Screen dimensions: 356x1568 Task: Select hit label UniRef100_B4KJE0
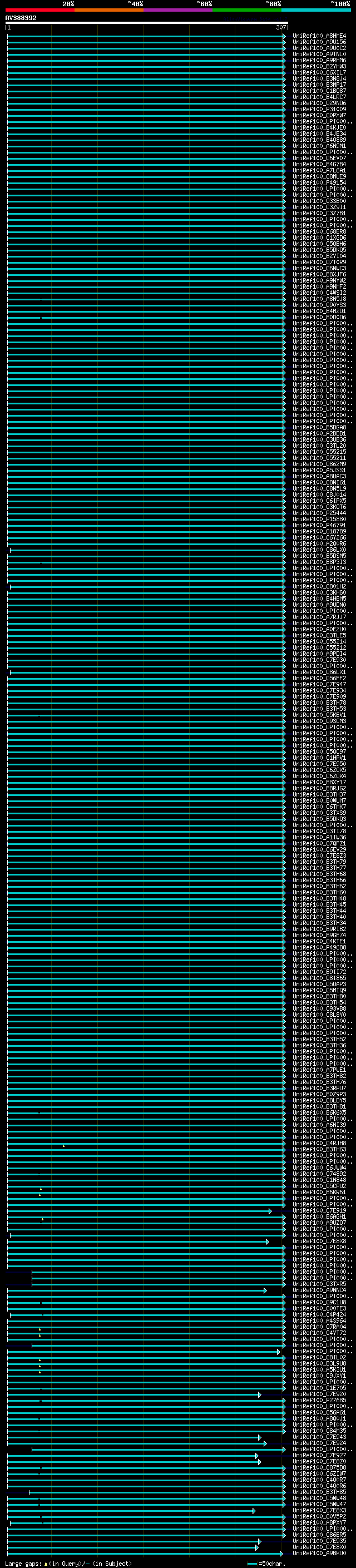pos(319,128)
